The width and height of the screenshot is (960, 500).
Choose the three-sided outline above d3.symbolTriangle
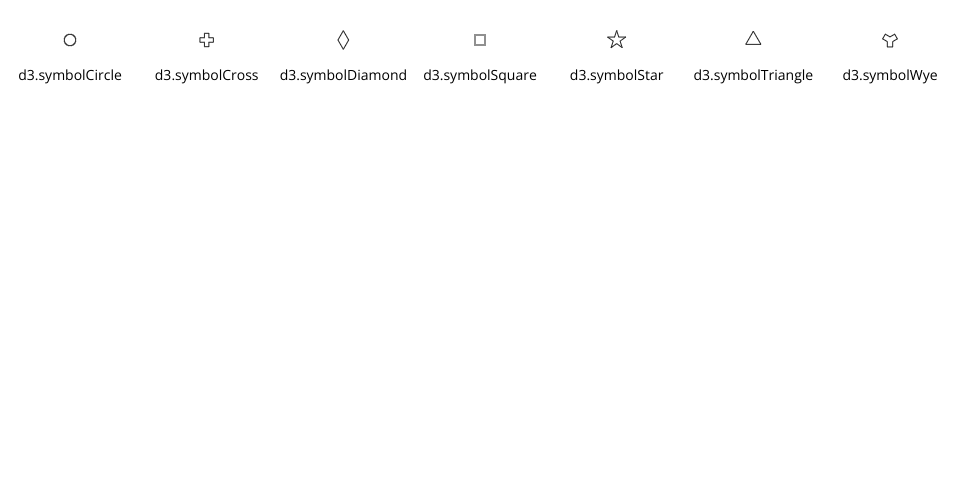753,39
